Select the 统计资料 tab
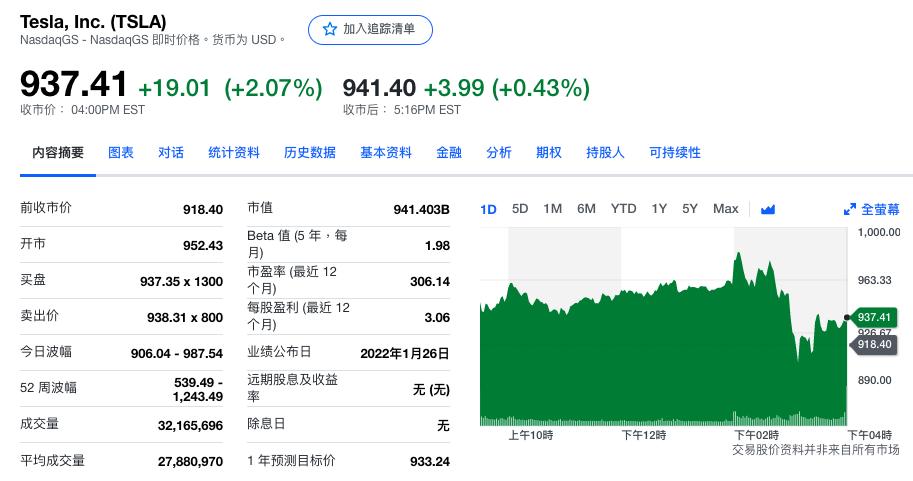The height and width of the screenshot is (481, 913). [234, 153]
